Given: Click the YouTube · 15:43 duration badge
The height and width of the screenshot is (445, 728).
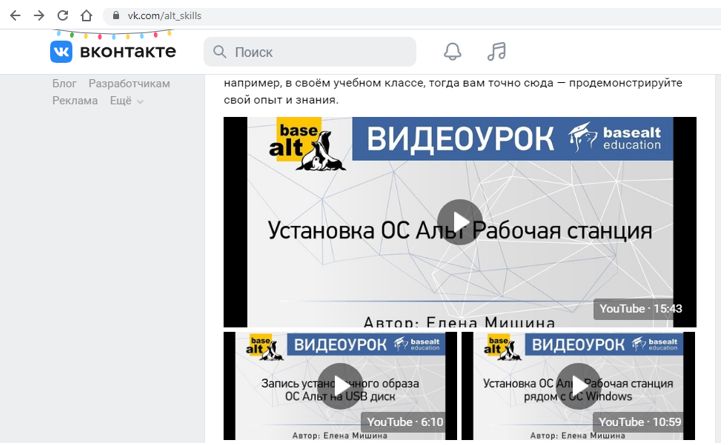Looking at the screenshot, I should click(640, 309).
